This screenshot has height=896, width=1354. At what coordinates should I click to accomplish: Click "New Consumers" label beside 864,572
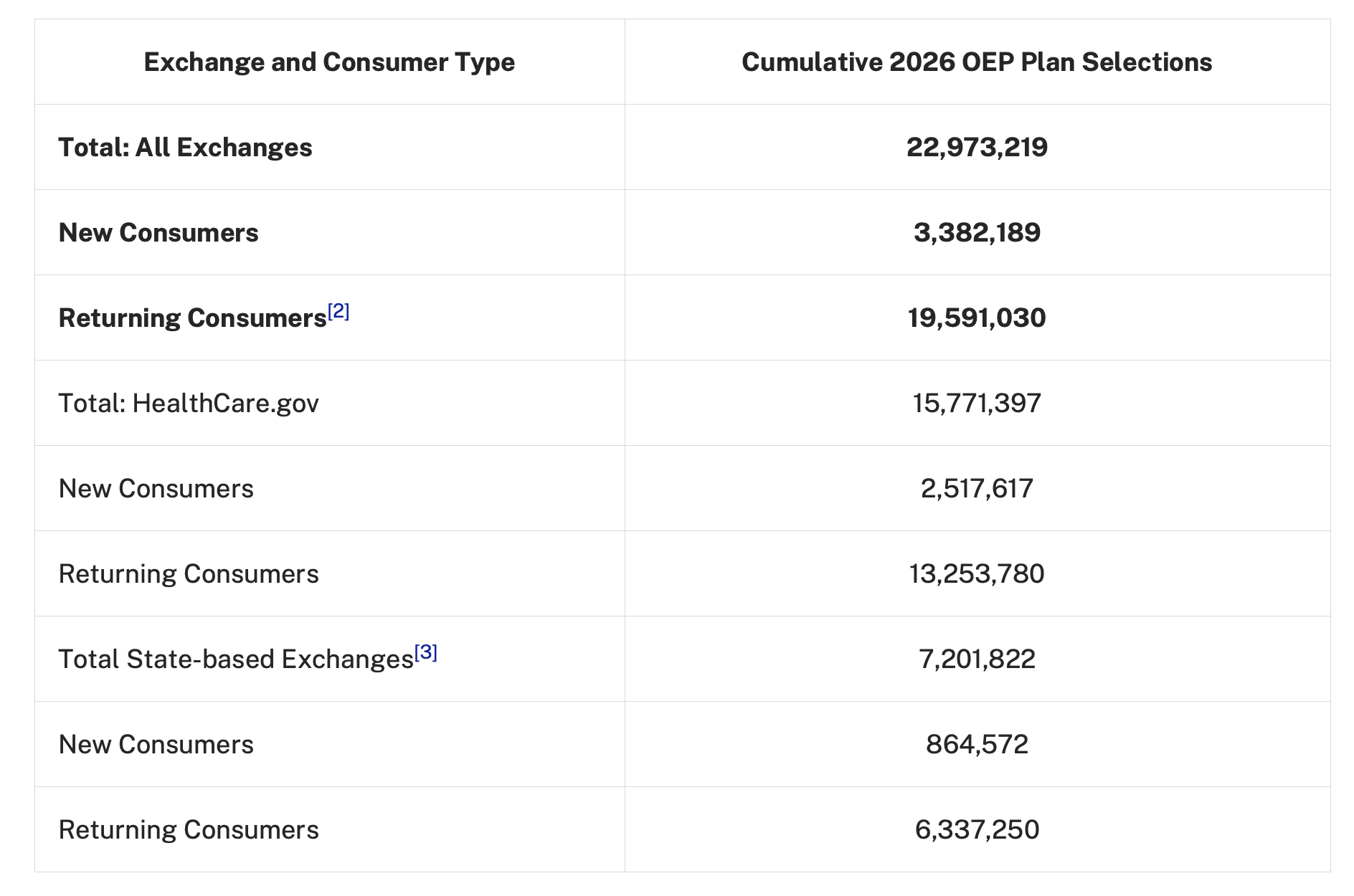(x=156, y=745)
